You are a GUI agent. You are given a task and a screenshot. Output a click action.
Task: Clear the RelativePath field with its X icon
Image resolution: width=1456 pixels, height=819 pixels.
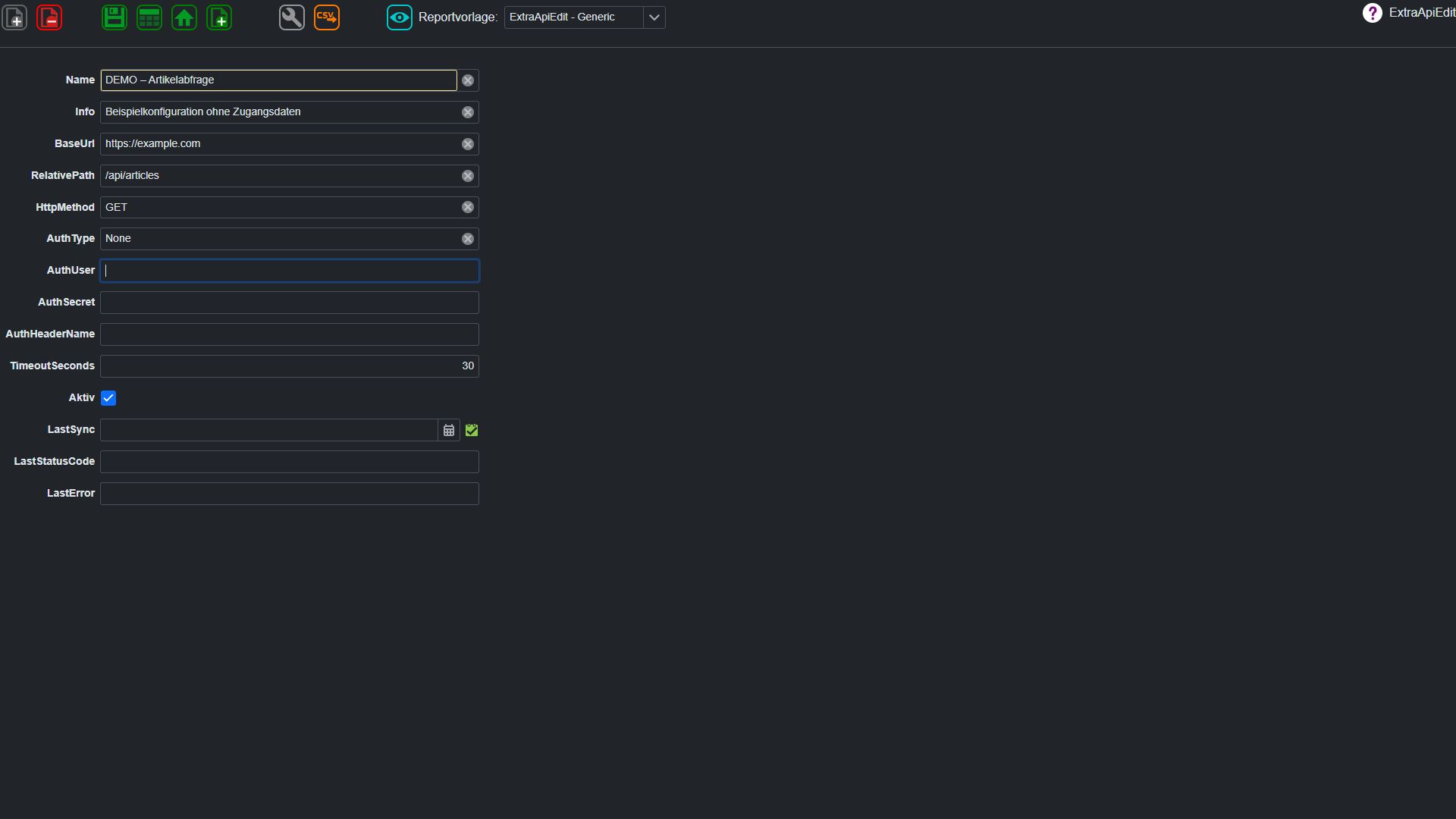point(468,176)
